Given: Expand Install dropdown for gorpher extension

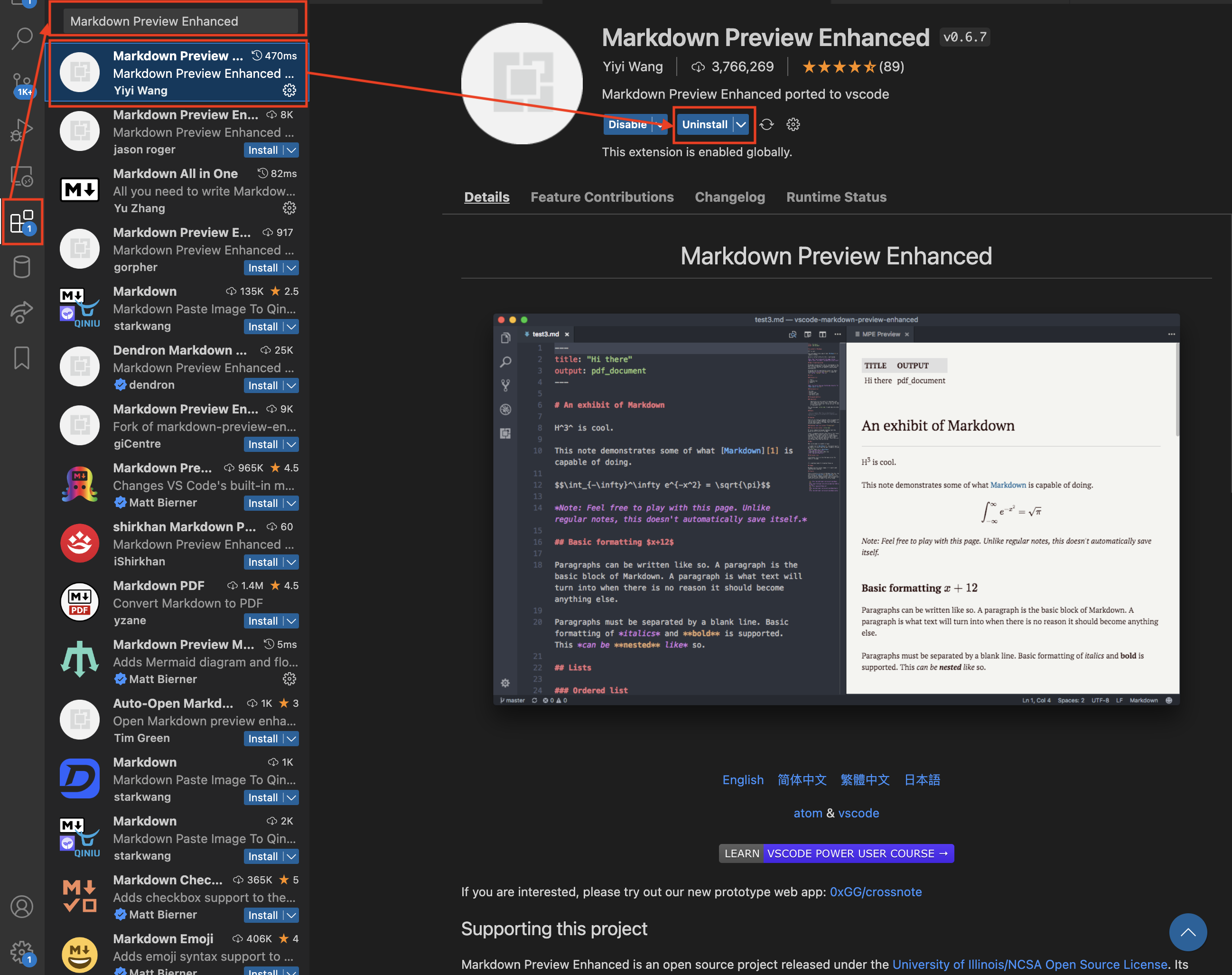Looking at the screenshot, I should [291, 268].
